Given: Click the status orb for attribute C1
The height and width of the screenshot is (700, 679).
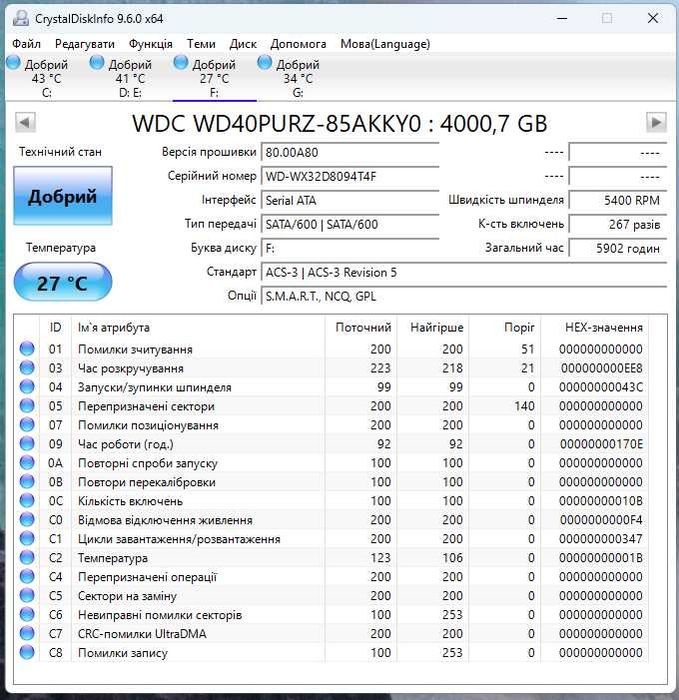Looking at the screenshot, I should [27, 538].
